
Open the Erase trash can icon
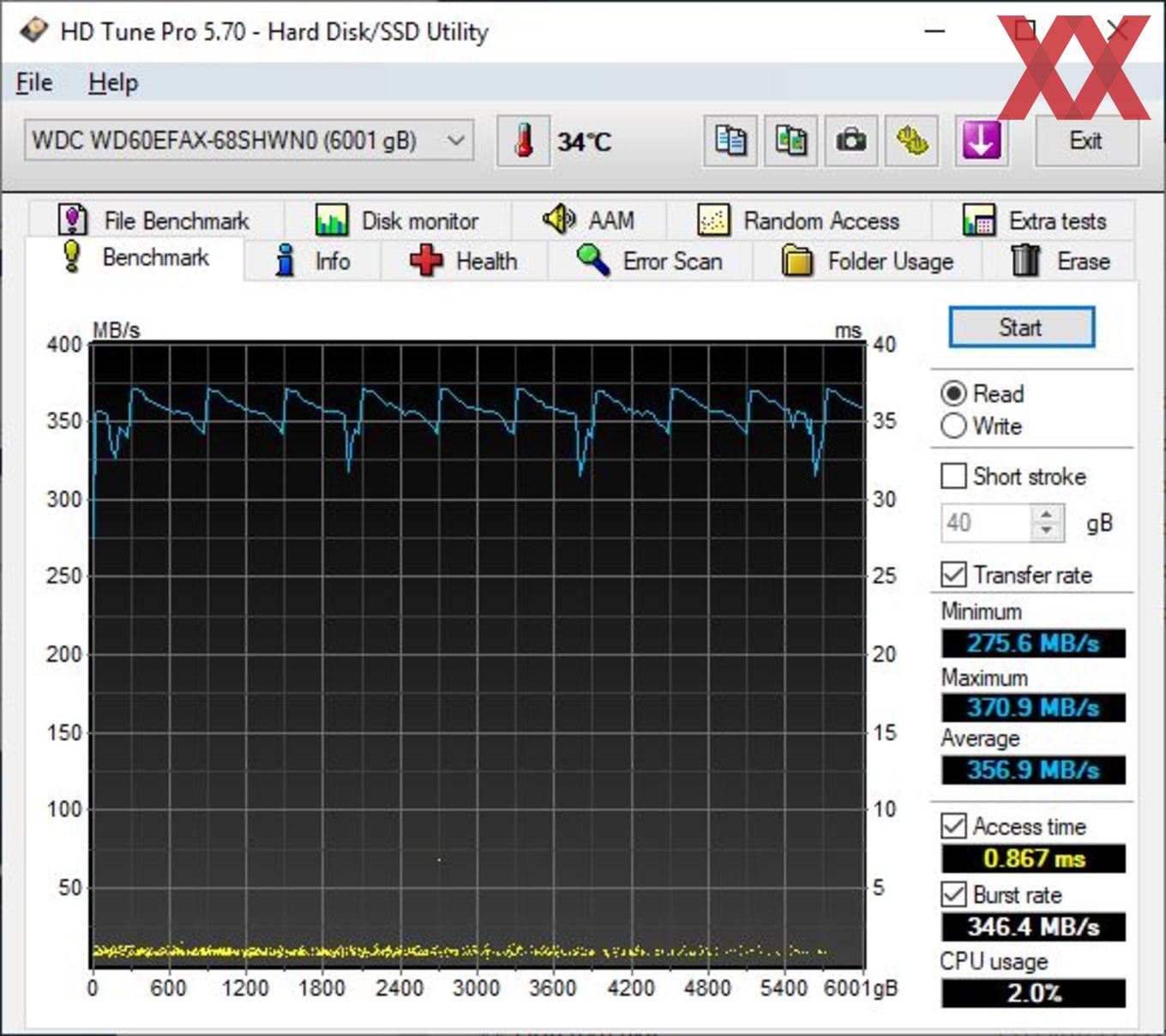coord(1022,262)
